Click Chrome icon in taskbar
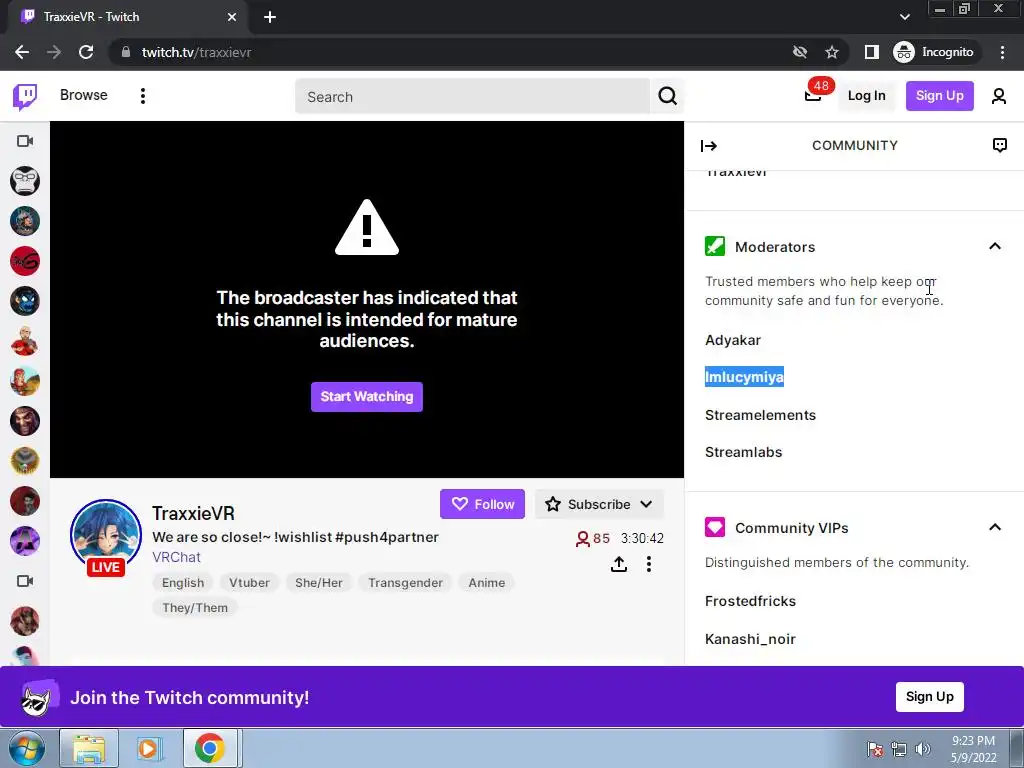1024x768 pixels. (x=209, y=748)
